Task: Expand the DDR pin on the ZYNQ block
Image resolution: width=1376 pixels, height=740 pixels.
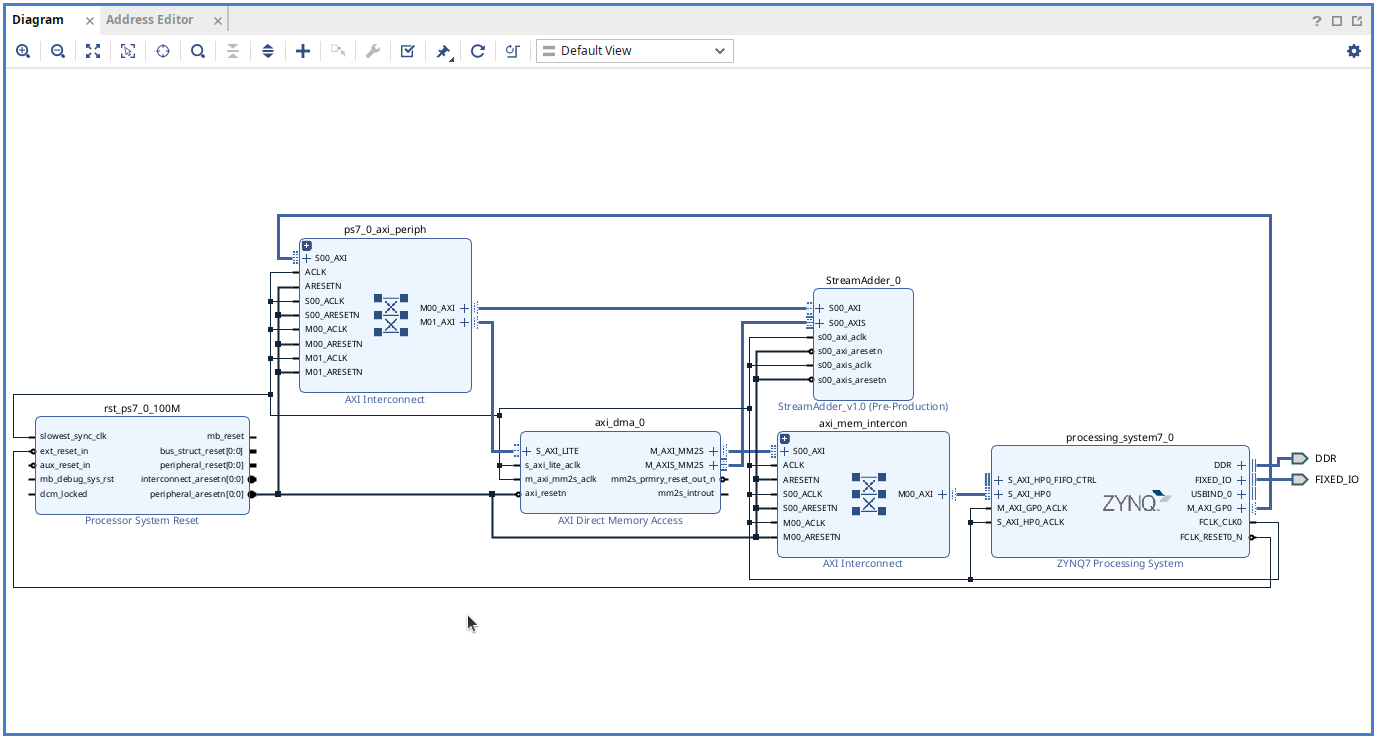Action: 1241,465
